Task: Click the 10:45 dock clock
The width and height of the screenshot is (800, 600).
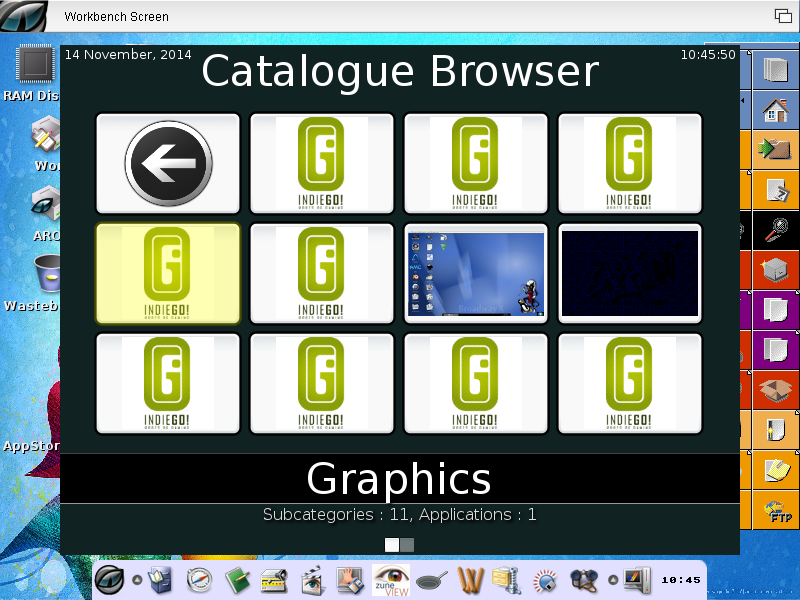Action: pyautogui.click(x=681, y=580)
